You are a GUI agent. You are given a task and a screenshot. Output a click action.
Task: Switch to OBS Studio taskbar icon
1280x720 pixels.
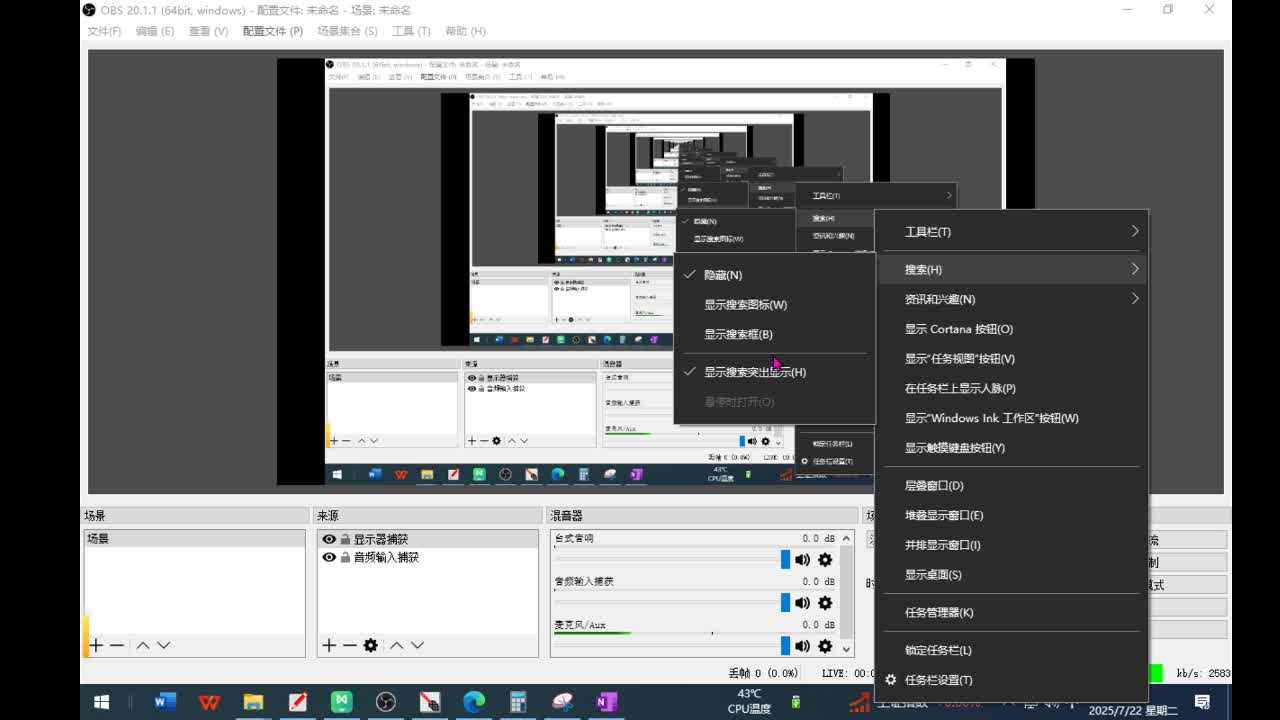(x=386, y=702)
